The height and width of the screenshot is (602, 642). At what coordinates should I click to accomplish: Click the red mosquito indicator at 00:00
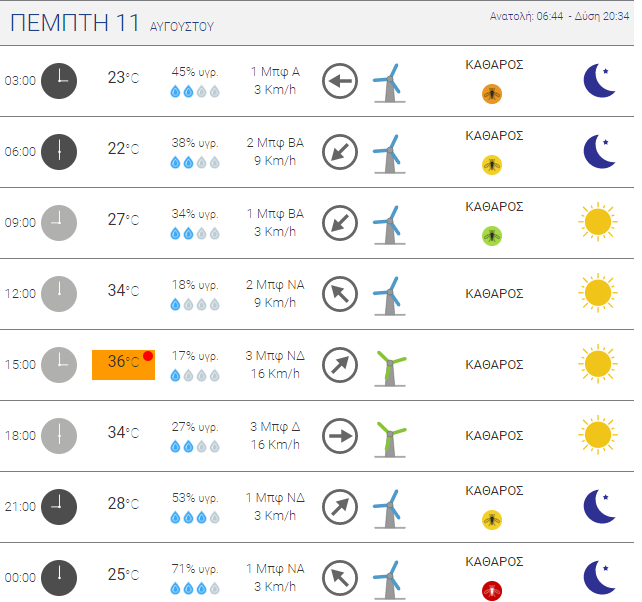point(492,591)
